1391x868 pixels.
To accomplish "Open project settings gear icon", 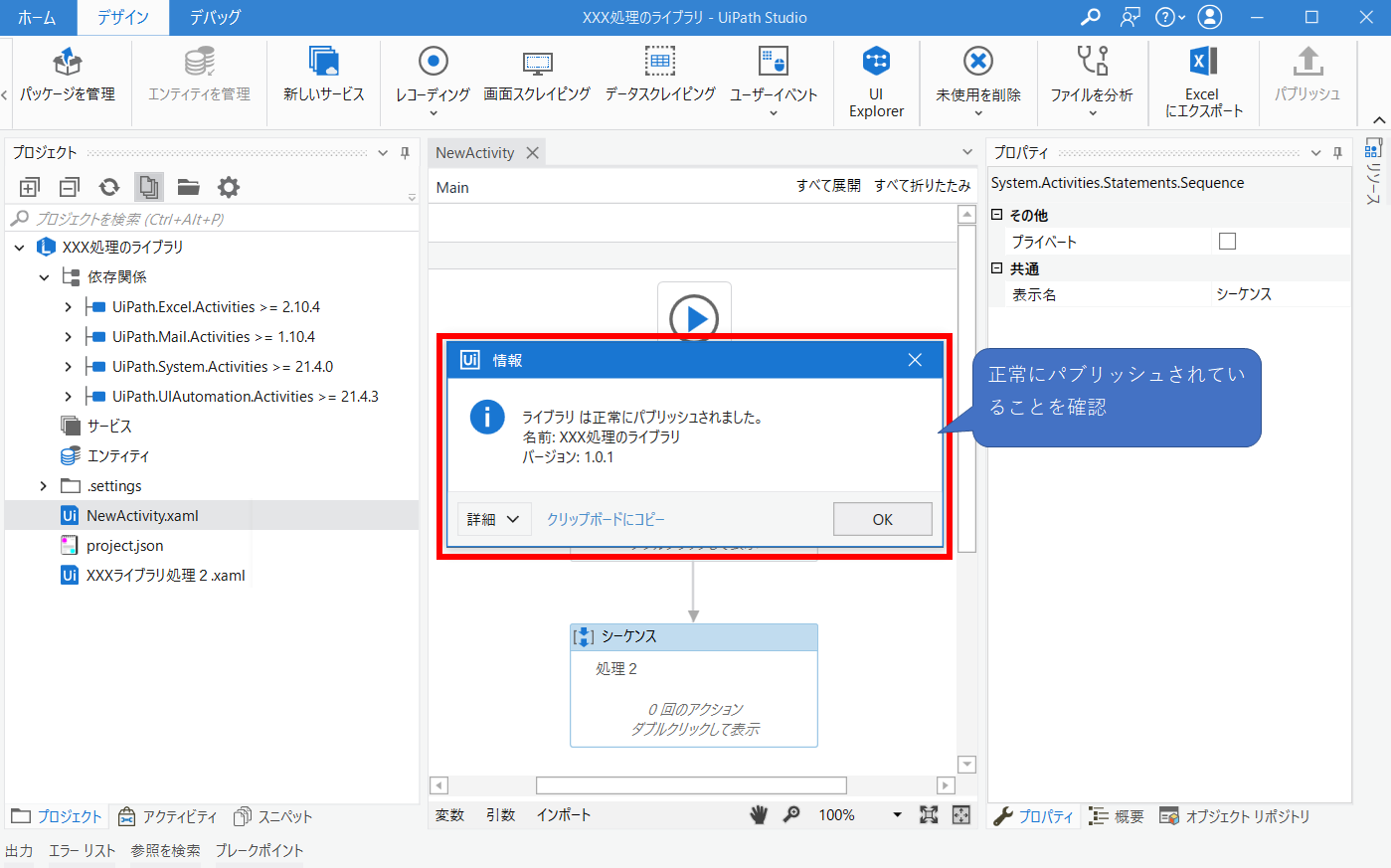I will (229, 187).
